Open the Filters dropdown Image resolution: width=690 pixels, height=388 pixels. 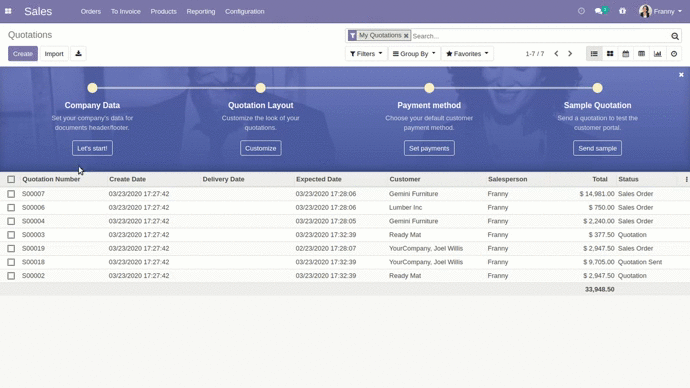pyautogui.click(x=366, y=54)
